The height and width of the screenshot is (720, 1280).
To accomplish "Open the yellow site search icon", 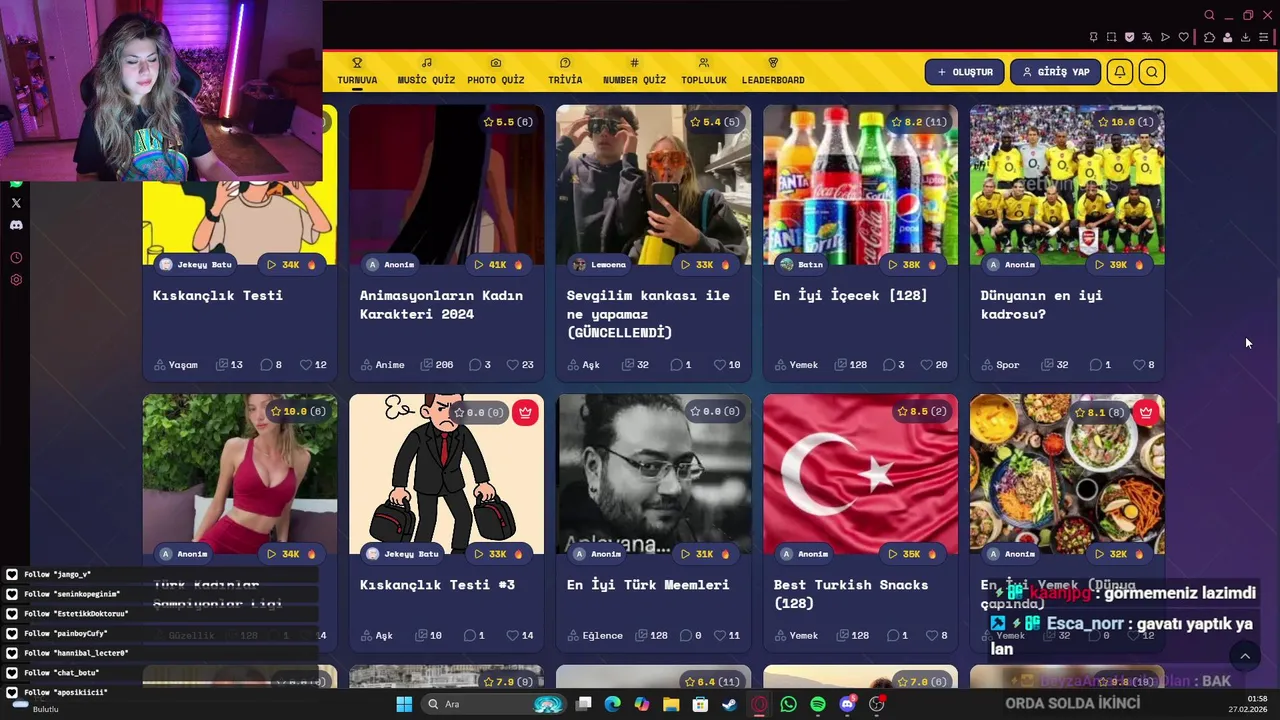I will click(x=1152, y=72).
